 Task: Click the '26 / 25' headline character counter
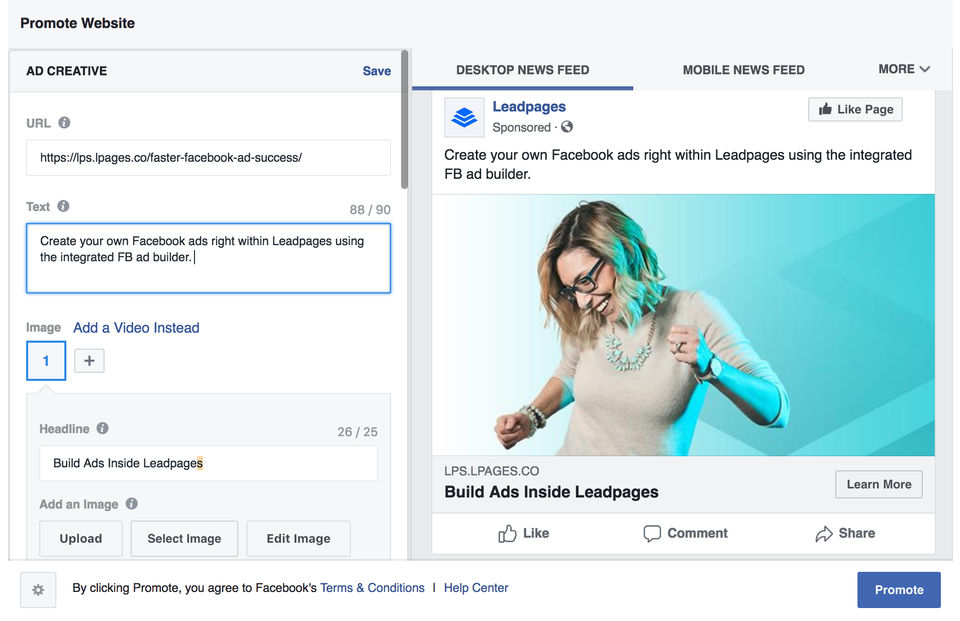coord(357,432)
